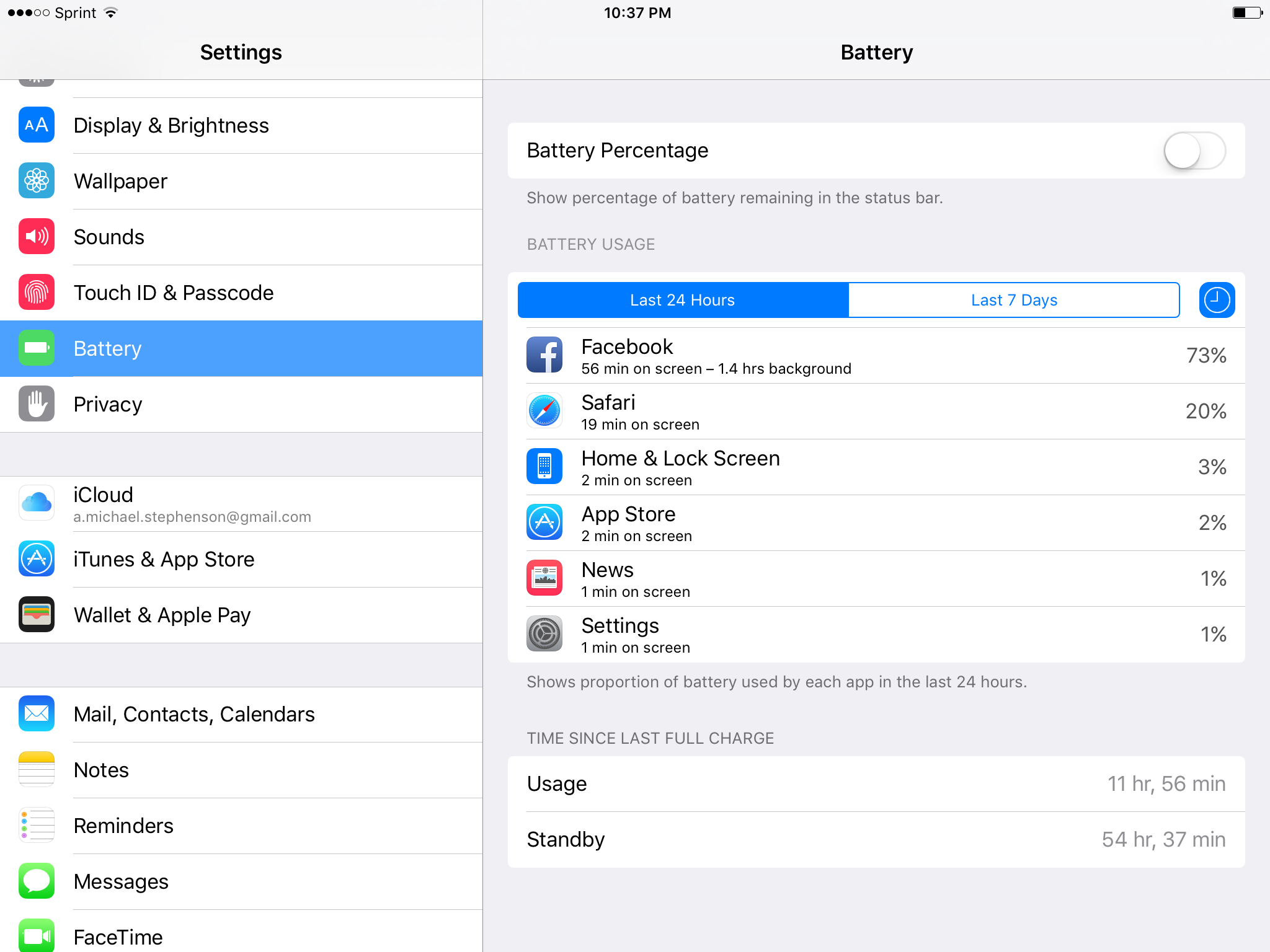Tap the App Store battery usage row
This screenshot has width=1270, height=952.
click(876, 522)
